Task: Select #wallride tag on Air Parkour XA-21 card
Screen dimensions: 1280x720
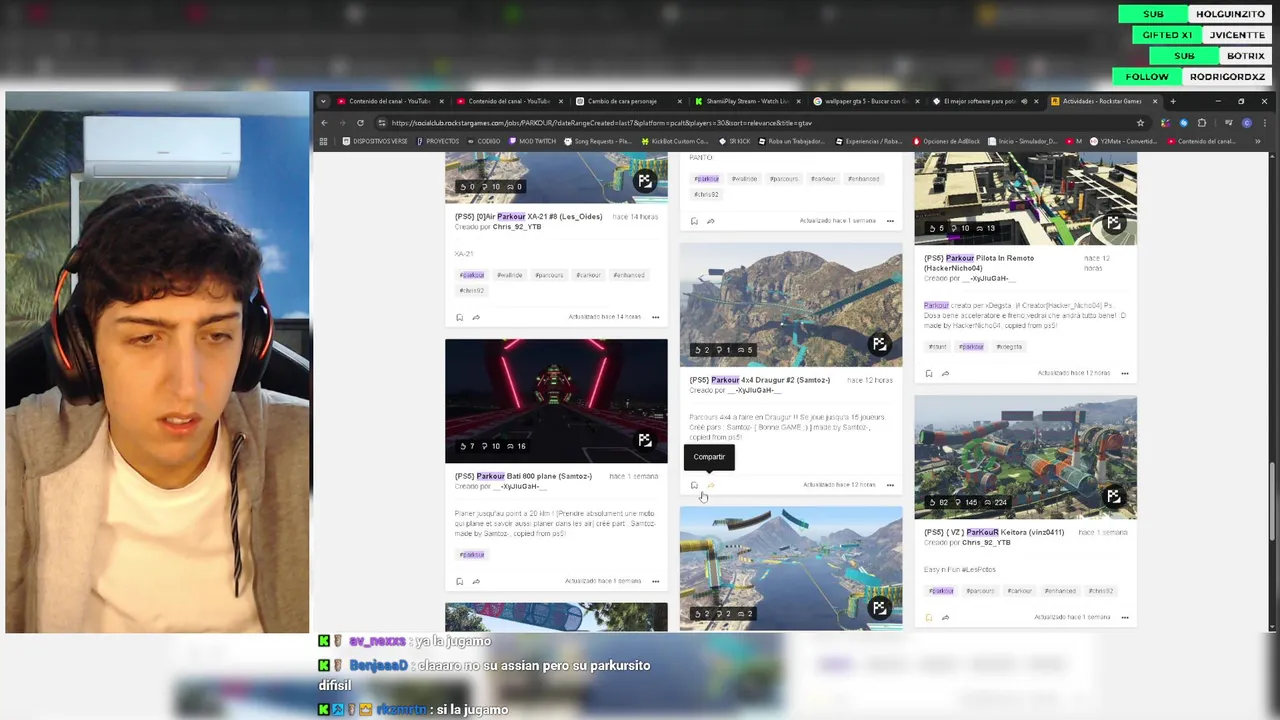Action: [510, 275]
